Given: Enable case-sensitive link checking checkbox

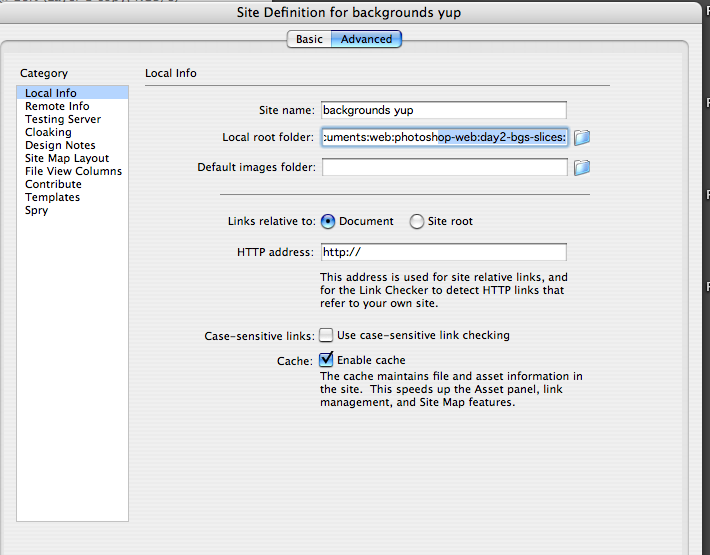Looking at the screenshot, I should point(326,335).
